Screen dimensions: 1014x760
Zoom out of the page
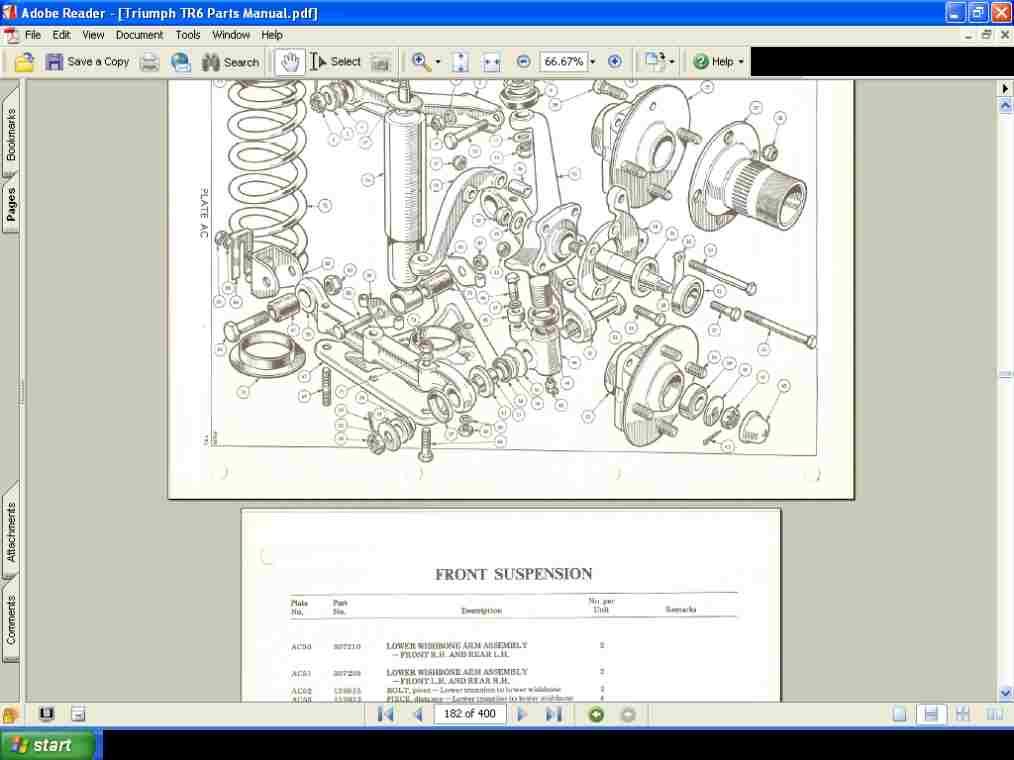[522, 61]
